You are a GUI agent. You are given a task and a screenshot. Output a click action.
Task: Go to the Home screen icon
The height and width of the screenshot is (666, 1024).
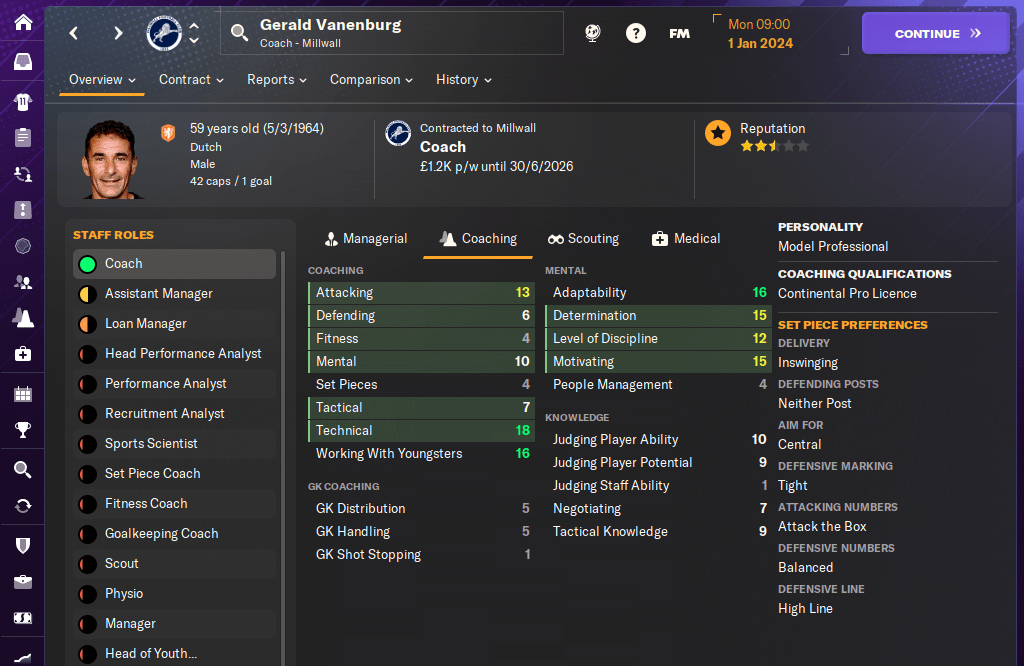point(23,22)
